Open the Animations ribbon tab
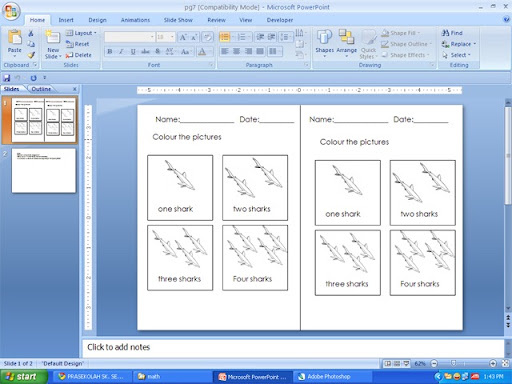The height and width of the screenshot is (384, 512). pos(135,20)
